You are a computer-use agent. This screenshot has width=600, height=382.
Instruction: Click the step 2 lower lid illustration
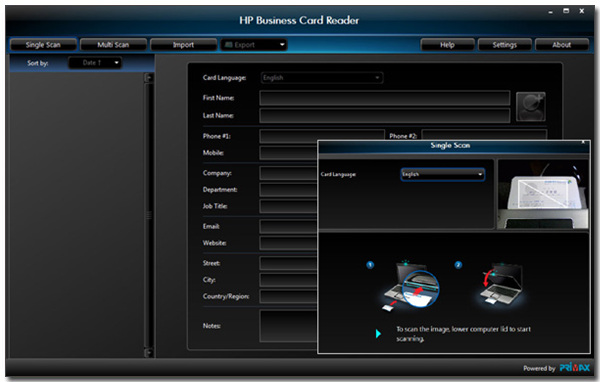tap(501, 284)
